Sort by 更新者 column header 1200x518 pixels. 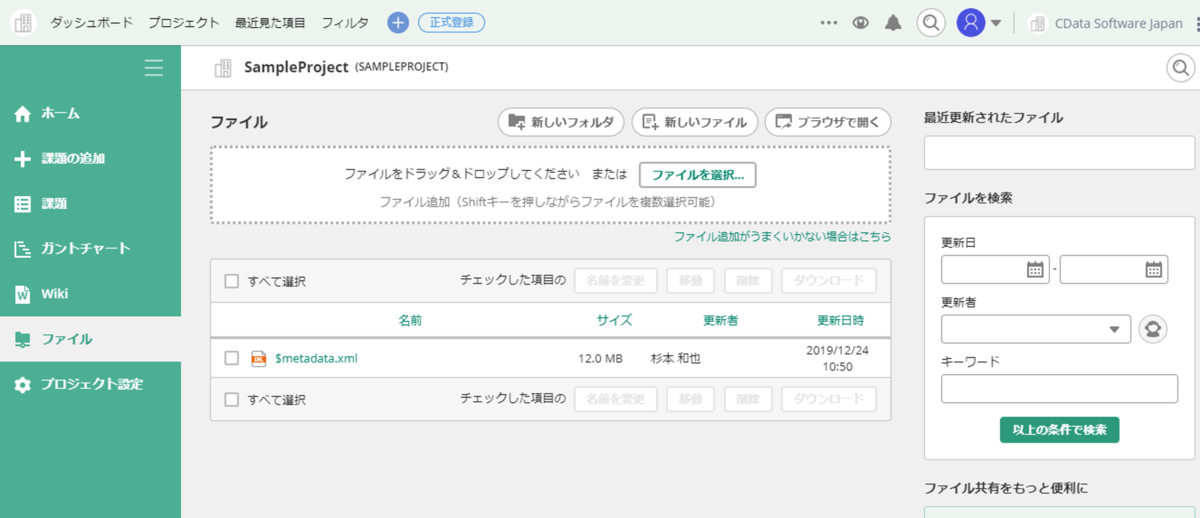pyautogui.click(x=720, y=321)
